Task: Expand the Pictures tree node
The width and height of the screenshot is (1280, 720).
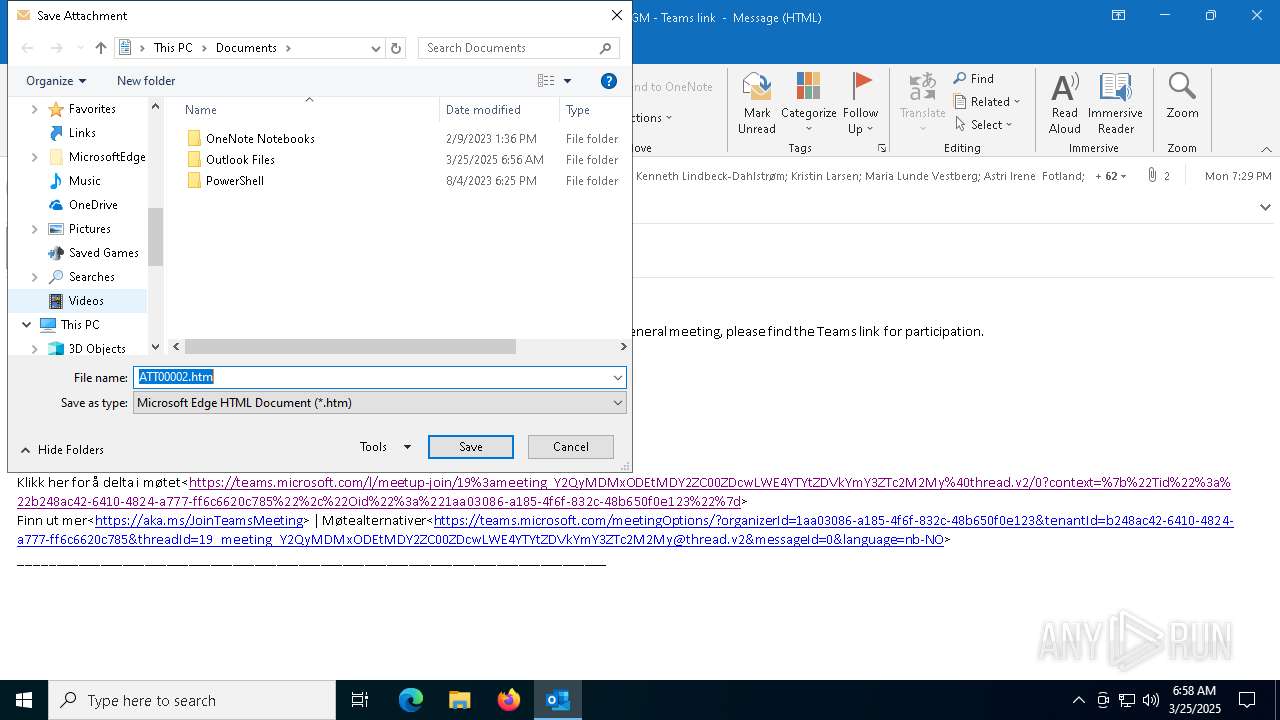Action: pos(35,229)
